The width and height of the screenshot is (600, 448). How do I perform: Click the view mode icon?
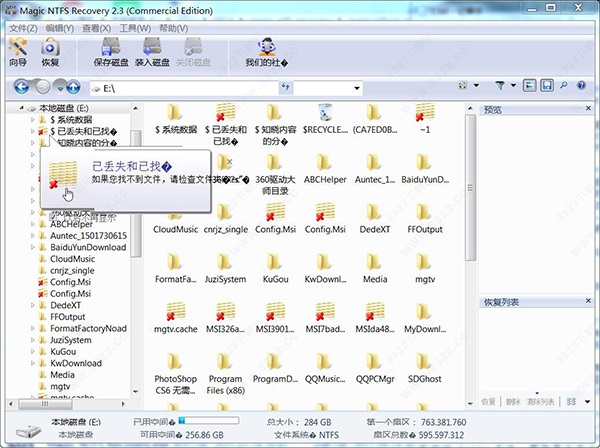pos(463,85)
